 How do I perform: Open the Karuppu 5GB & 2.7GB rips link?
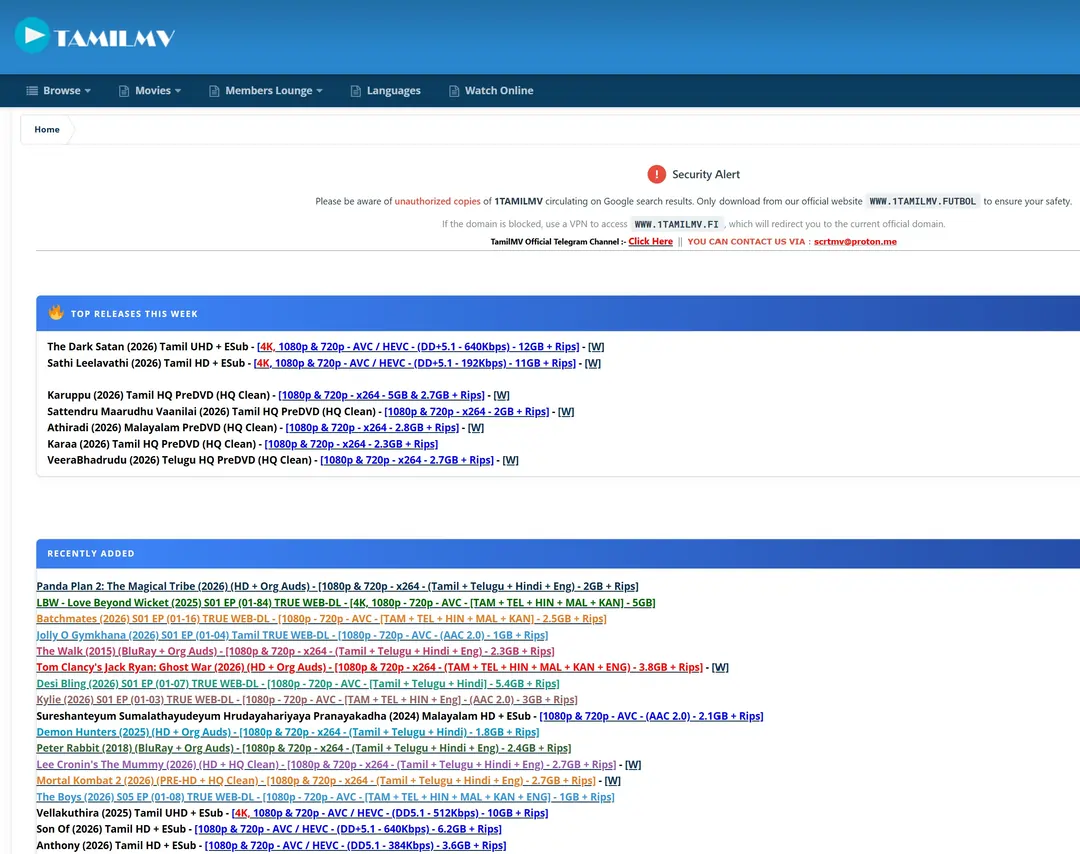pos(381,395)
